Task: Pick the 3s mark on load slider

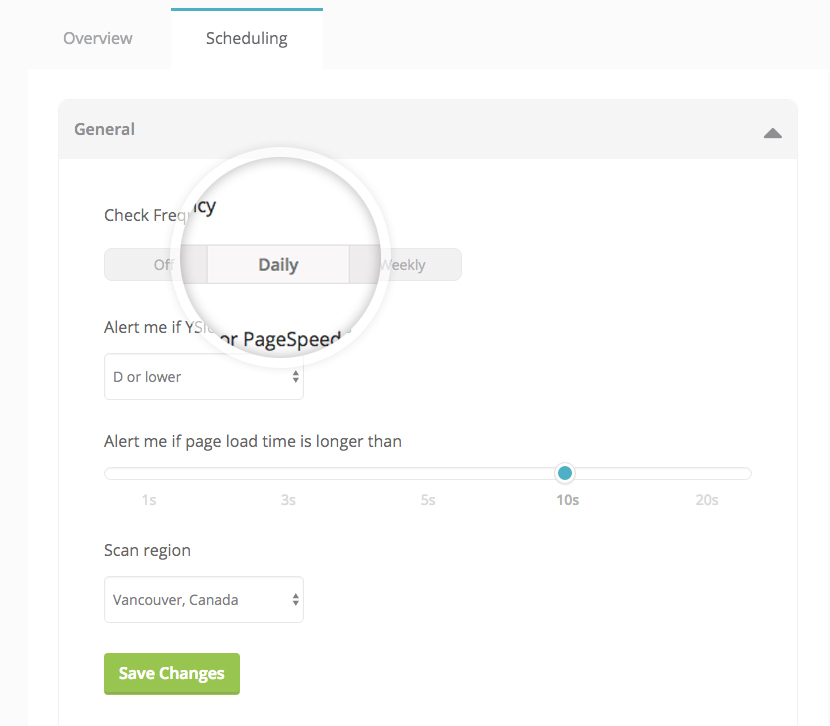Action: coord(288,500)
